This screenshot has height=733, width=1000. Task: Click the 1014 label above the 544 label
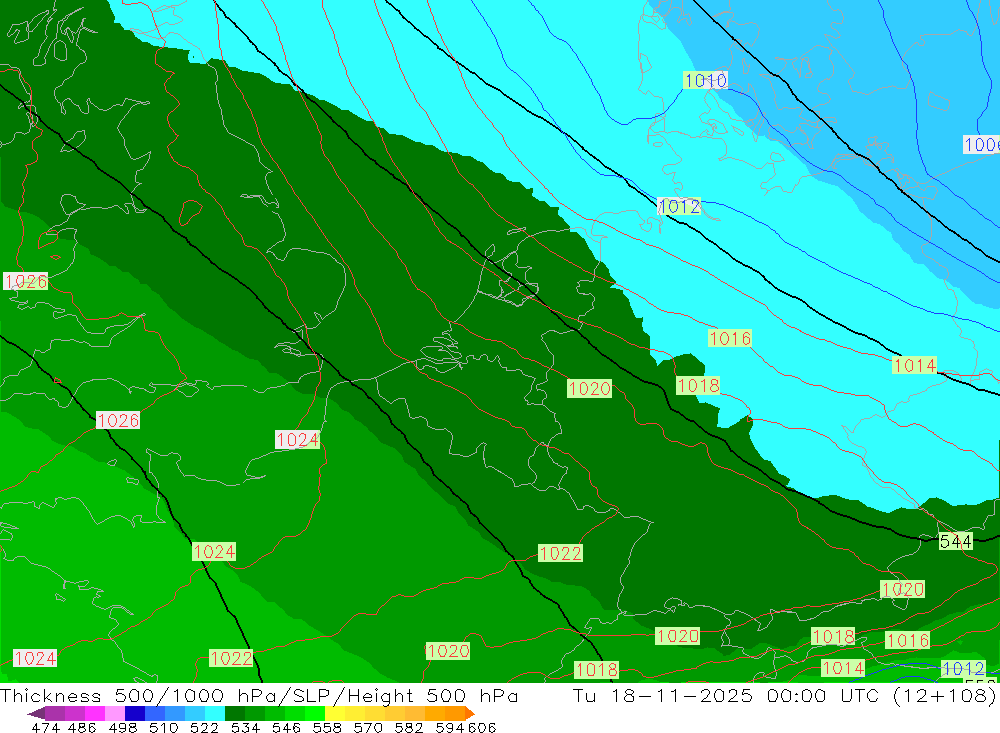(915, 366)
